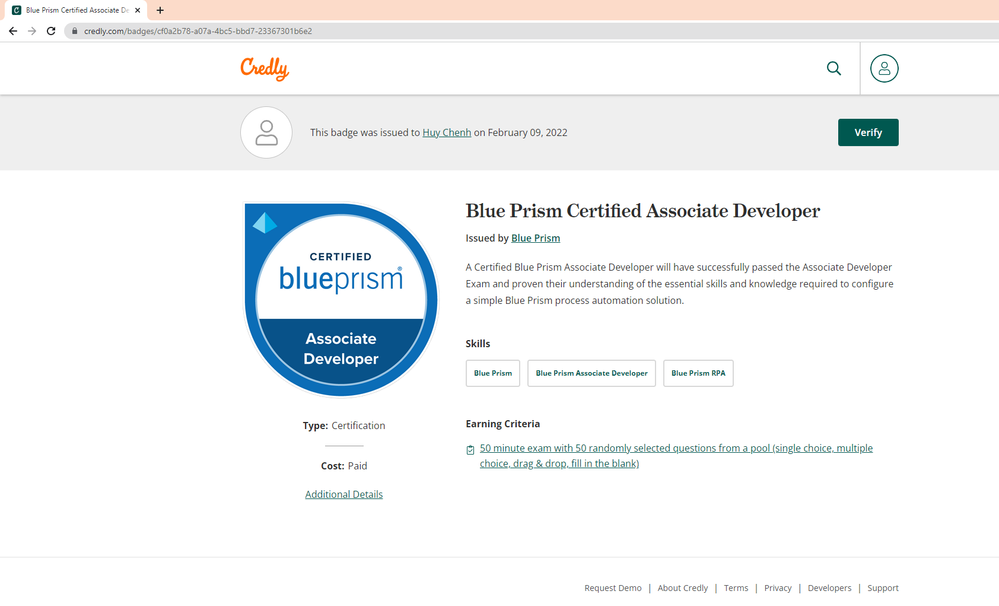Click the badge recipient avatar placeholder
Screen dimensions: 999x606
pos(266,133)
